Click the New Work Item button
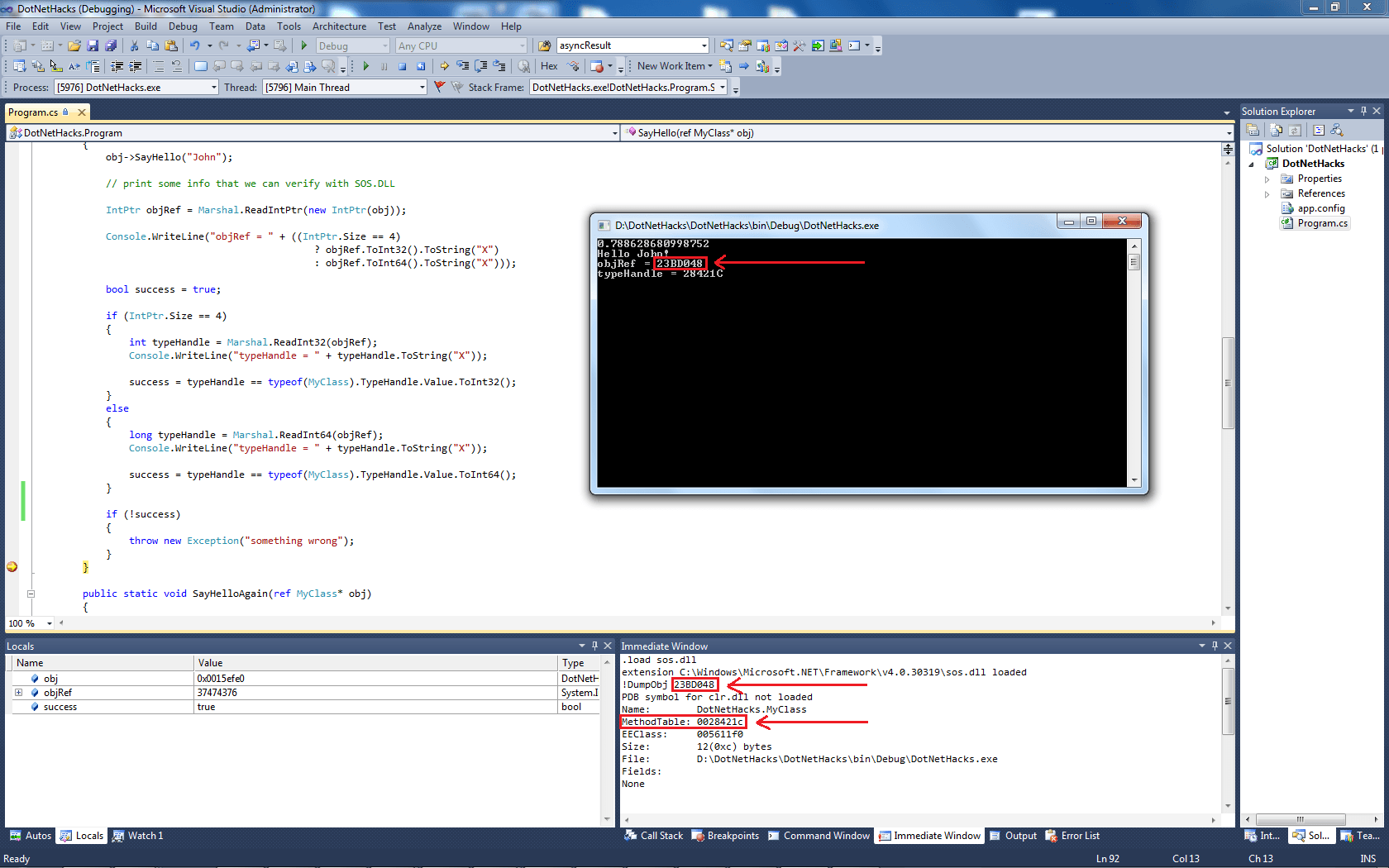The height and width of the screenshot is (868, 1389). pyautogui.click(x=671, y=66)
